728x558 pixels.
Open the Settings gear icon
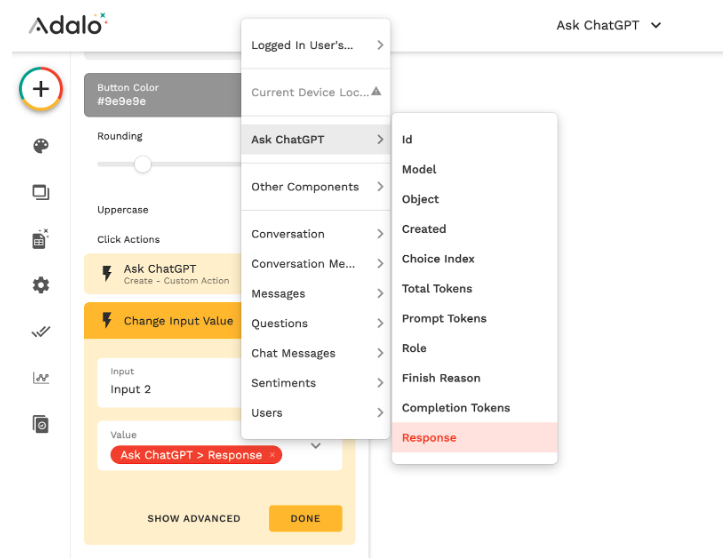[41, 285]
